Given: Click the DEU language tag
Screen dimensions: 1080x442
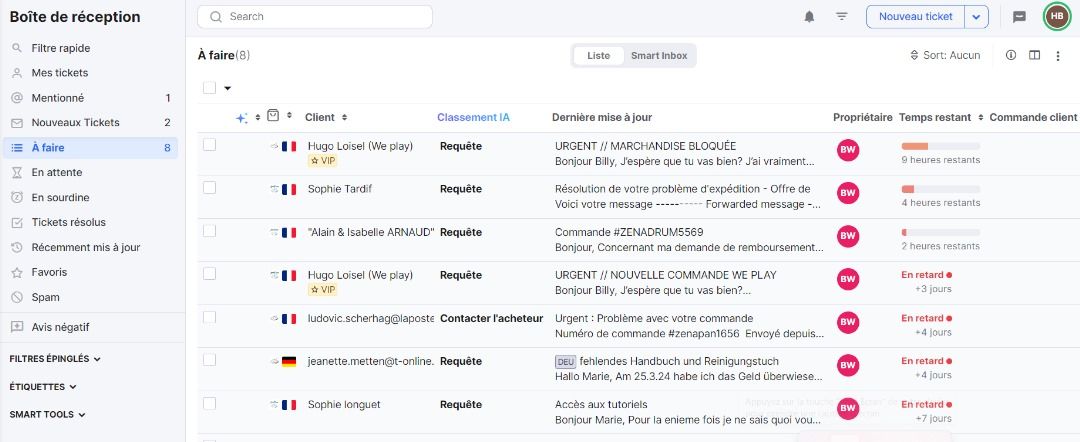Looking at the screenshot, I should point(565,361).
